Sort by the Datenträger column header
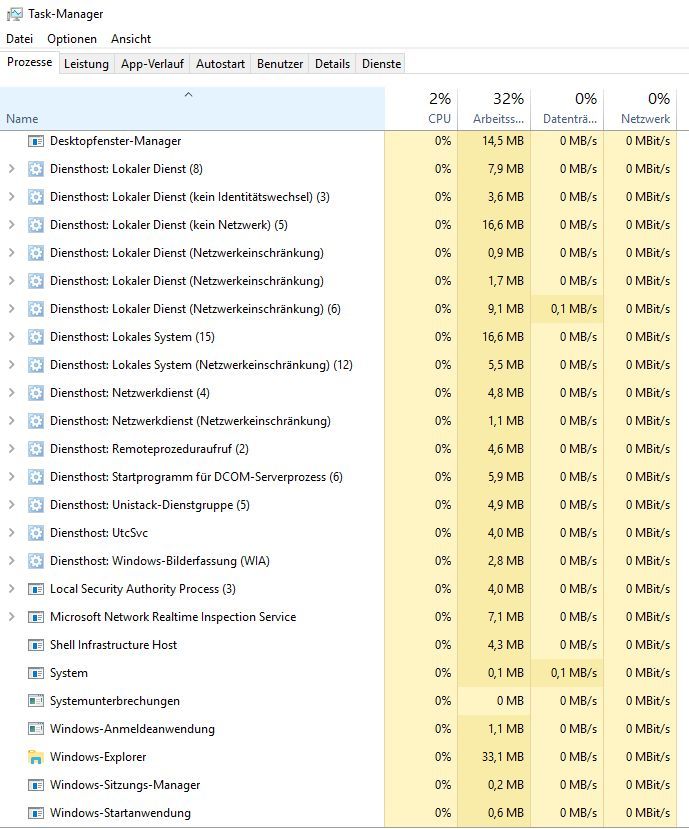The width and height of the screenshot is (689, 829). click(567, 108)
